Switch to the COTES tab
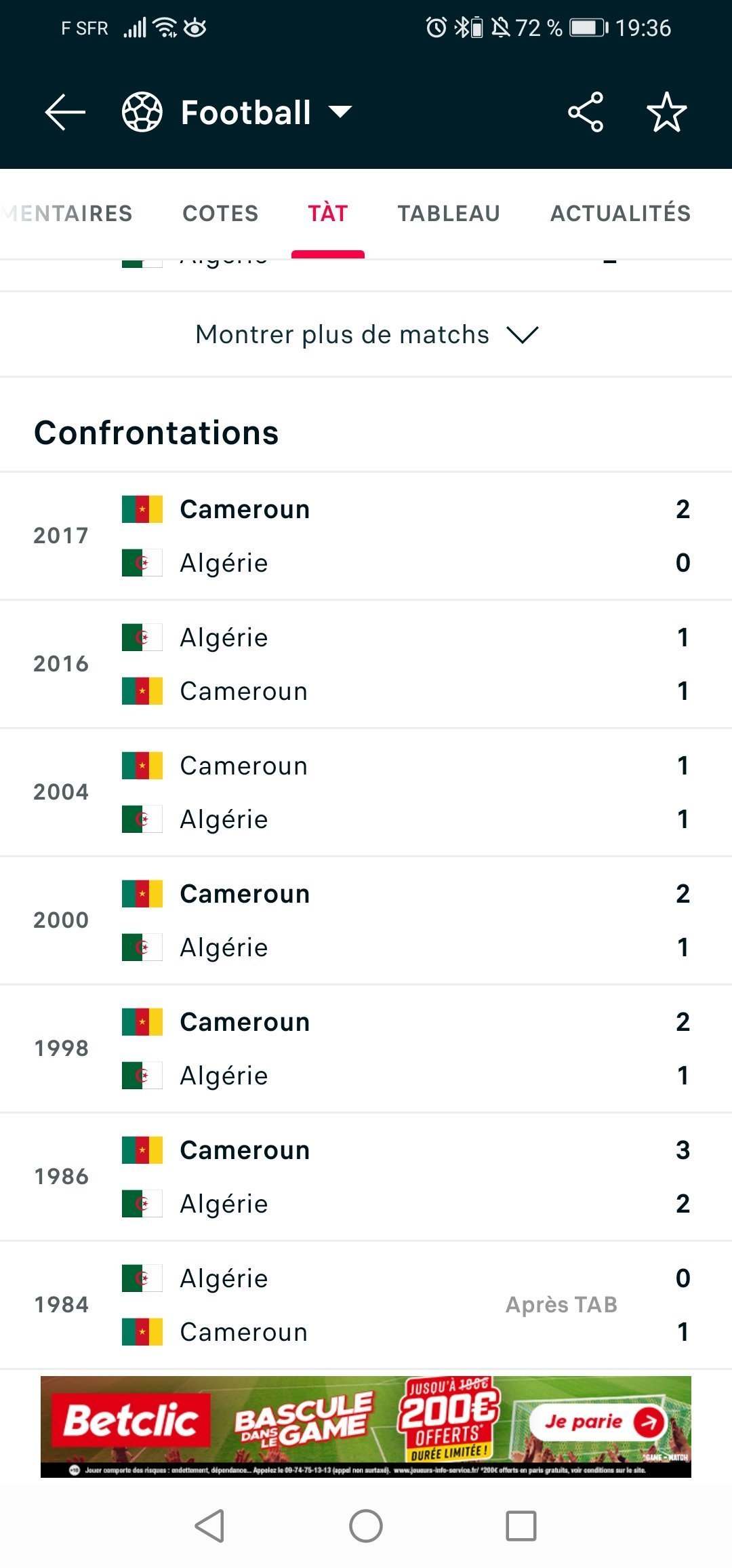The width and height of the screenshot is (732, 1568). coord(220,213)
